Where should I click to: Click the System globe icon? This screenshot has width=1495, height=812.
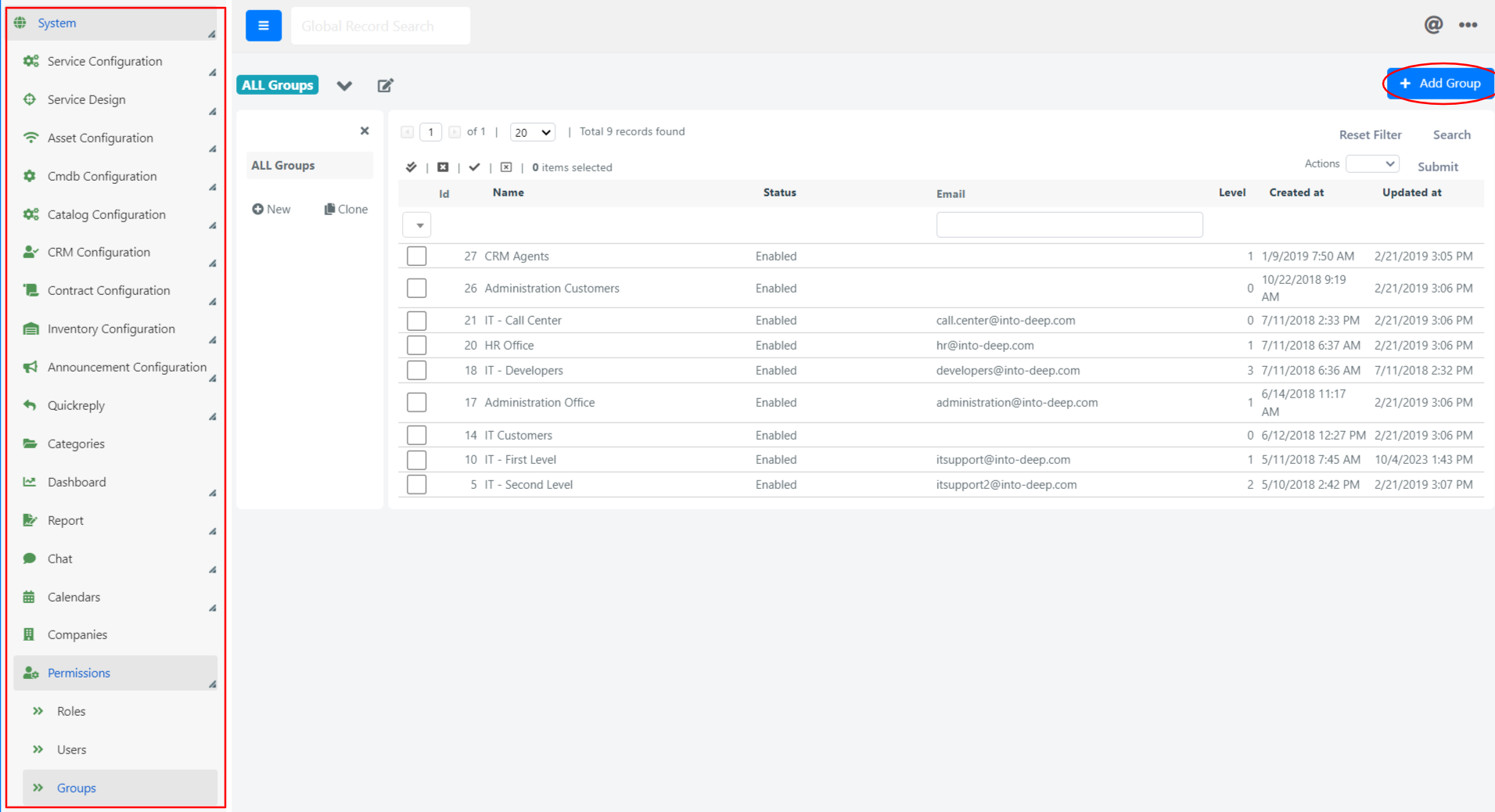pos(20,23)
